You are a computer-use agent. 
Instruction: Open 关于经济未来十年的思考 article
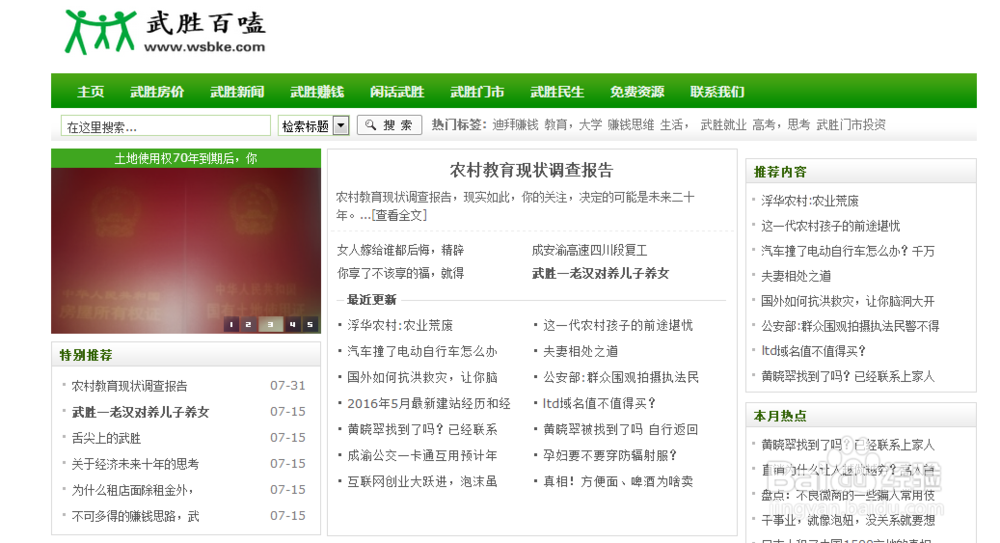tap(135, 464)
